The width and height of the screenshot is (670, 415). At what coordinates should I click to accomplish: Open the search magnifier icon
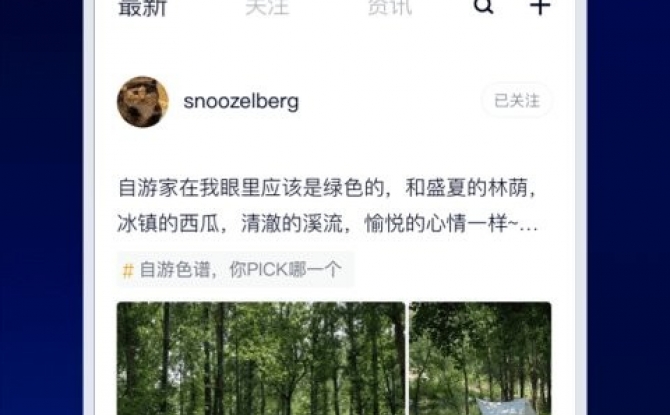484,6
